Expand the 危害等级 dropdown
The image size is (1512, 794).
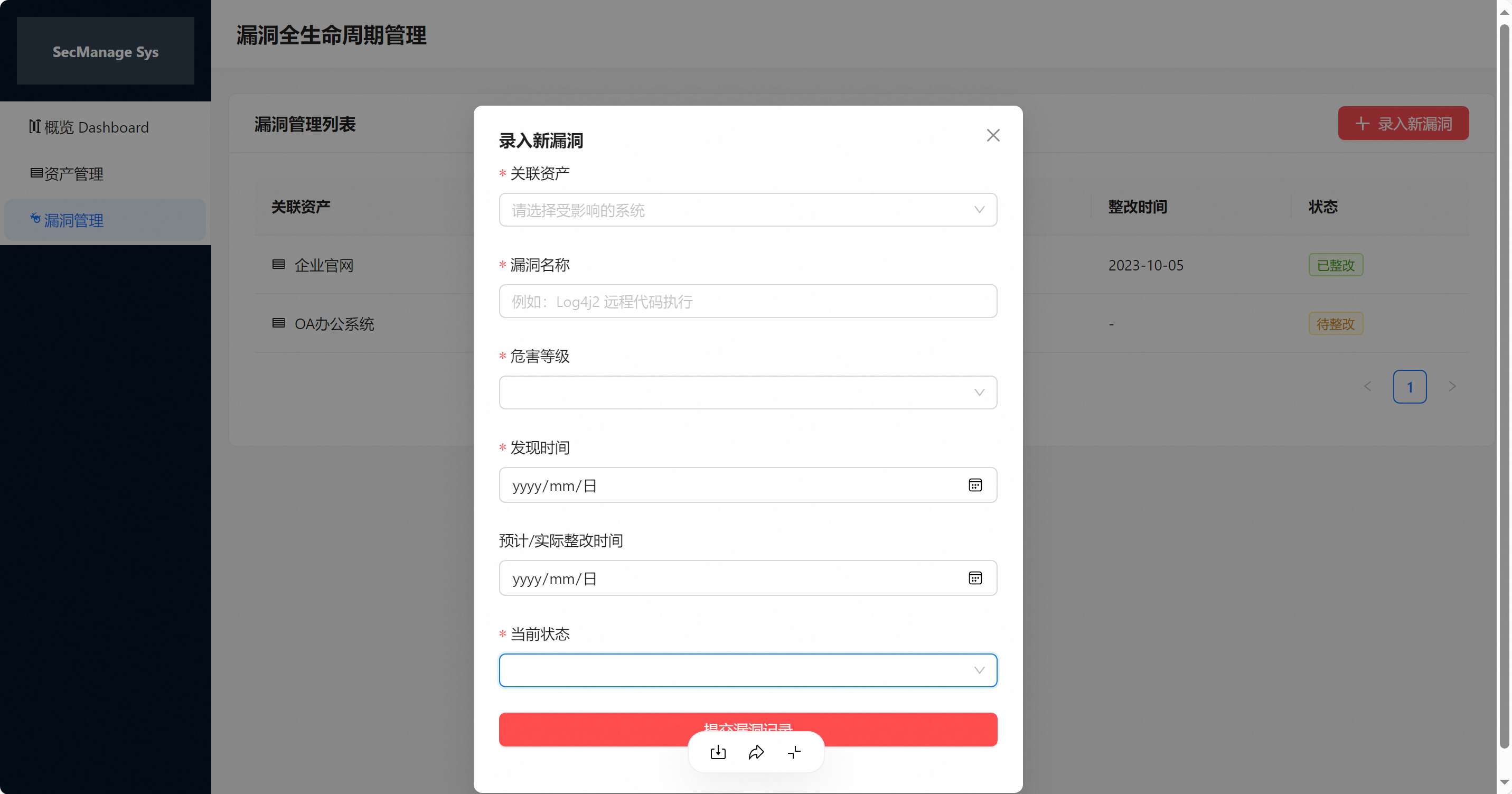748,393
